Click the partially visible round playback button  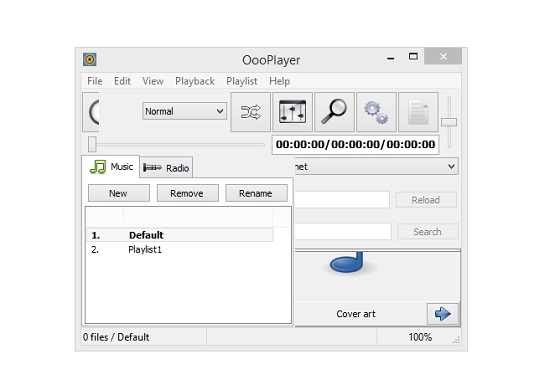(x=91, y=112)
